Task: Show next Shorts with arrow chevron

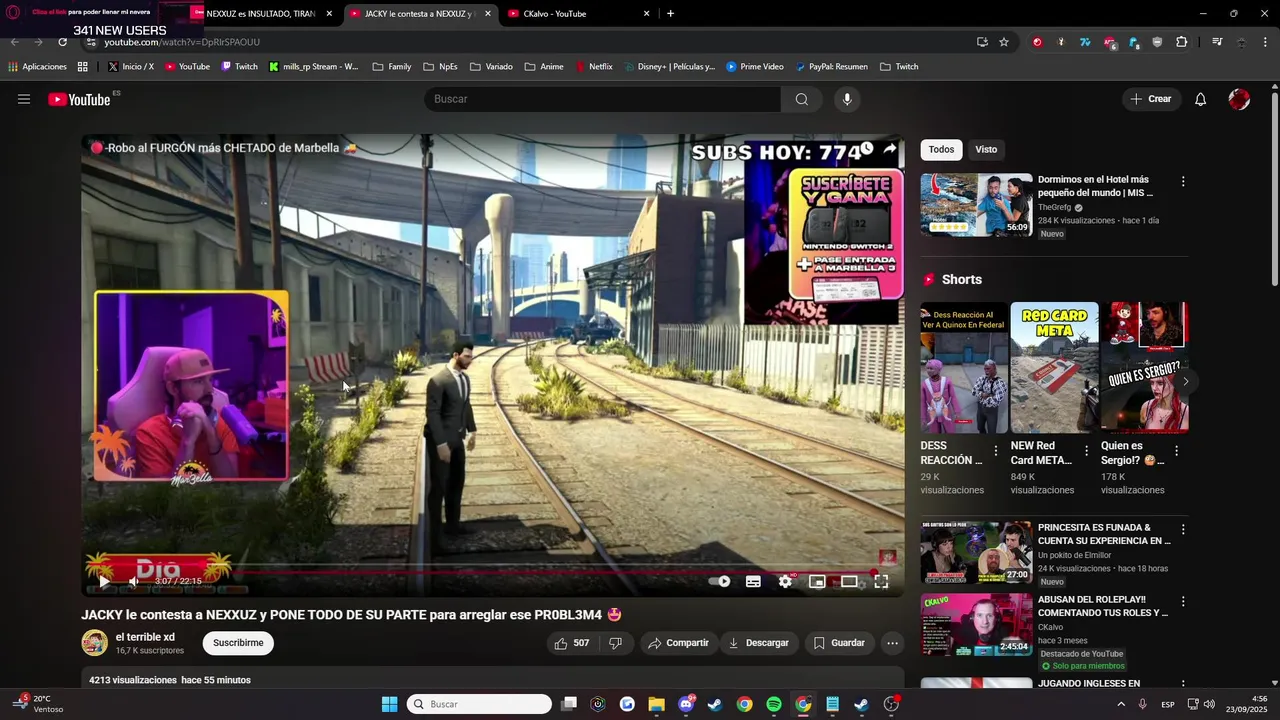Action: coord(1185,381)
